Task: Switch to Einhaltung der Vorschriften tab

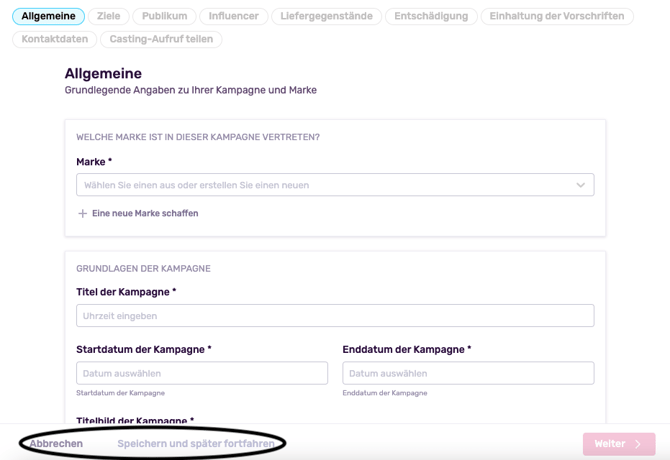Action: click(x=557, y=16)
